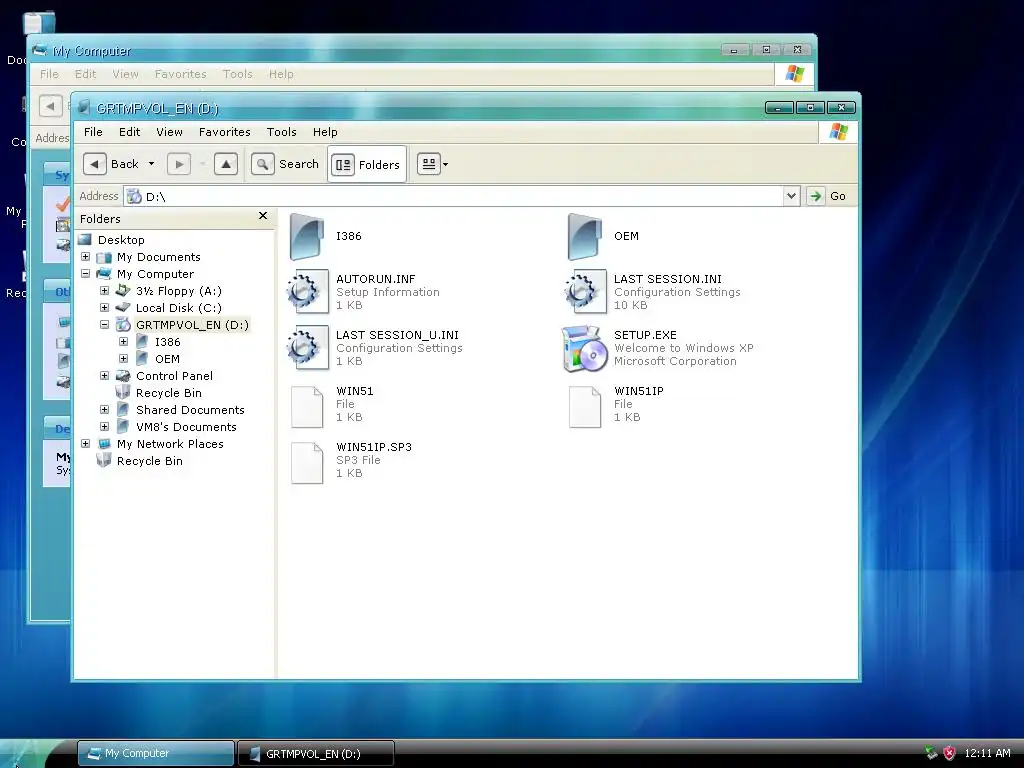Open Tools menu in My Computer window
Screen dimensions: 1024x768
click(x=237, y=74)
